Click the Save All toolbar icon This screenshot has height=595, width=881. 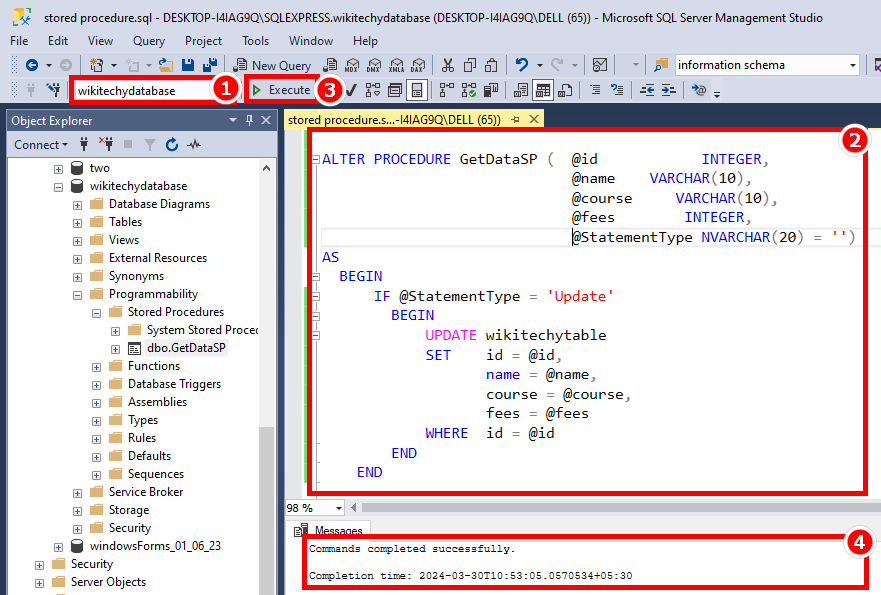pyautogui.click(x=211, y=65)
